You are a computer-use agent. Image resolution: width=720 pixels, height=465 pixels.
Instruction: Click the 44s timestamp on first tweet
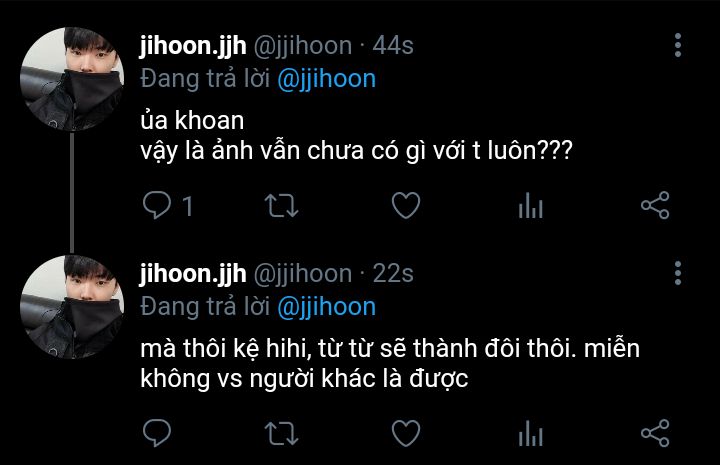(x=393, y=45)
